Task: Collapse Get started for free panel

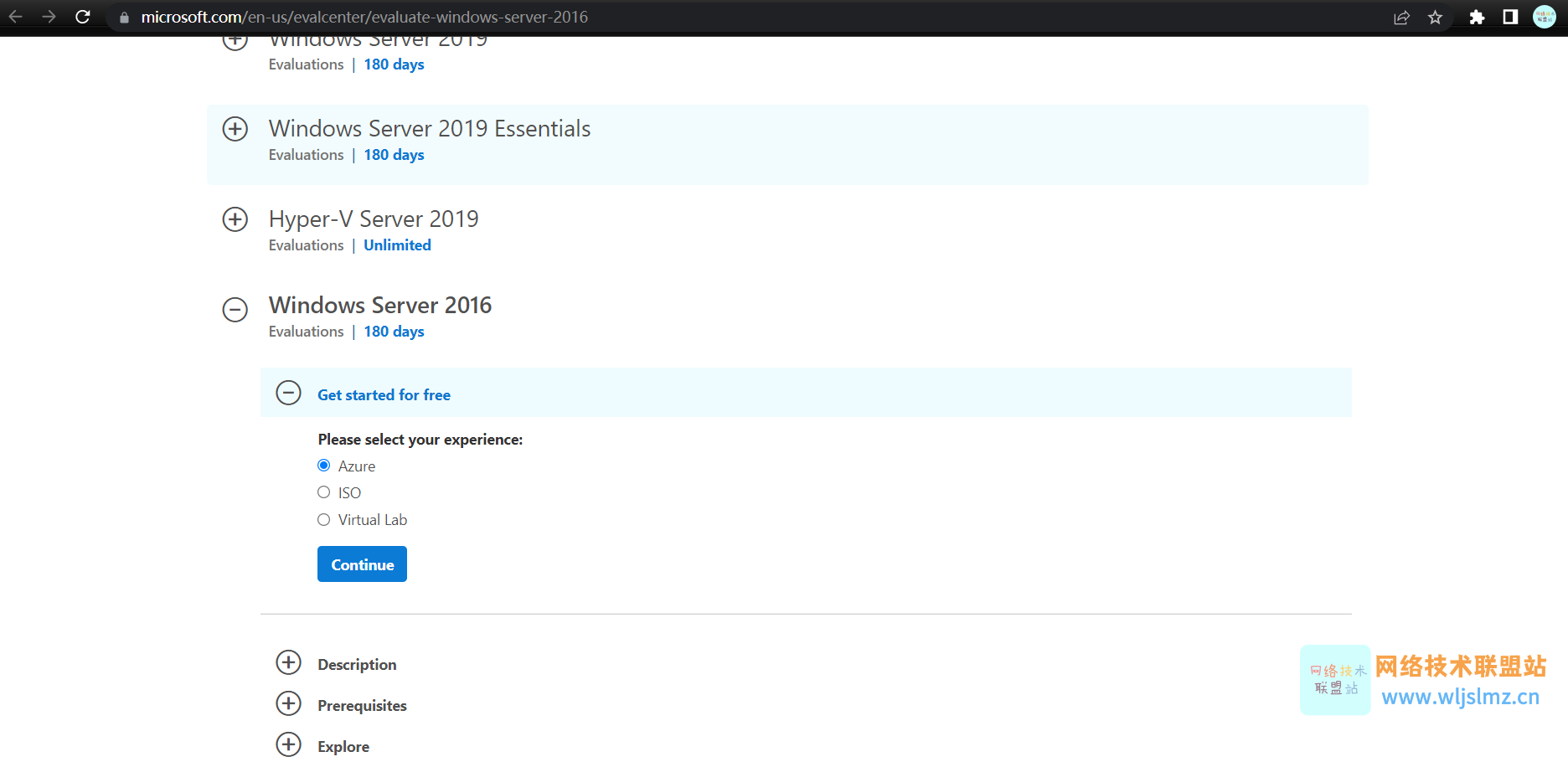Action: [289, 393]
